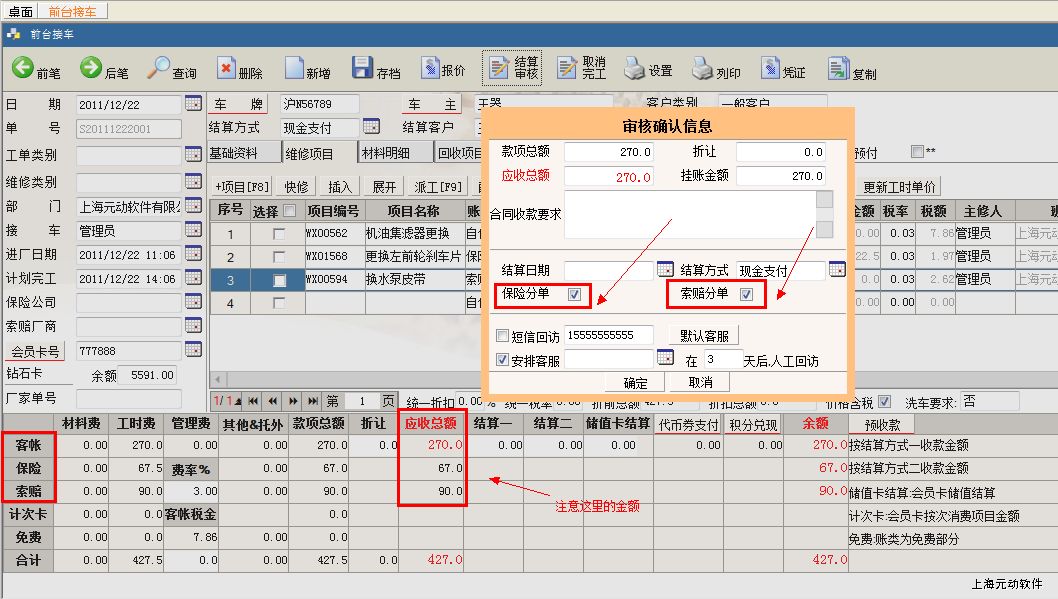Click the 后笔 next record arrow icon
Image resolution: width=1058 pixels, height=599 pixels.
91,68
